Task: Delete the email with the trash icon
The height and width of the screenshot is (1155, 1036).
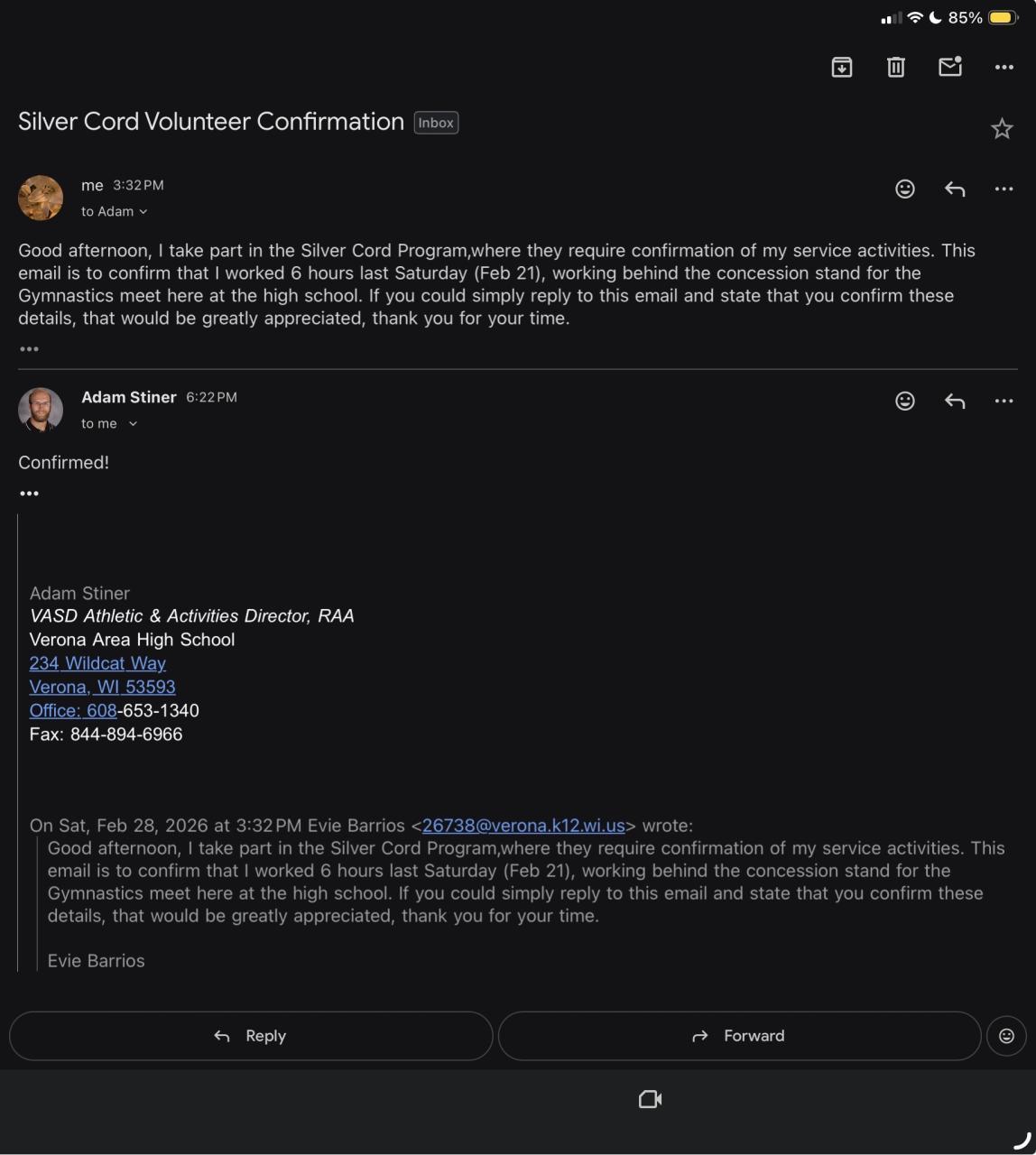Action: coord(895,67)
